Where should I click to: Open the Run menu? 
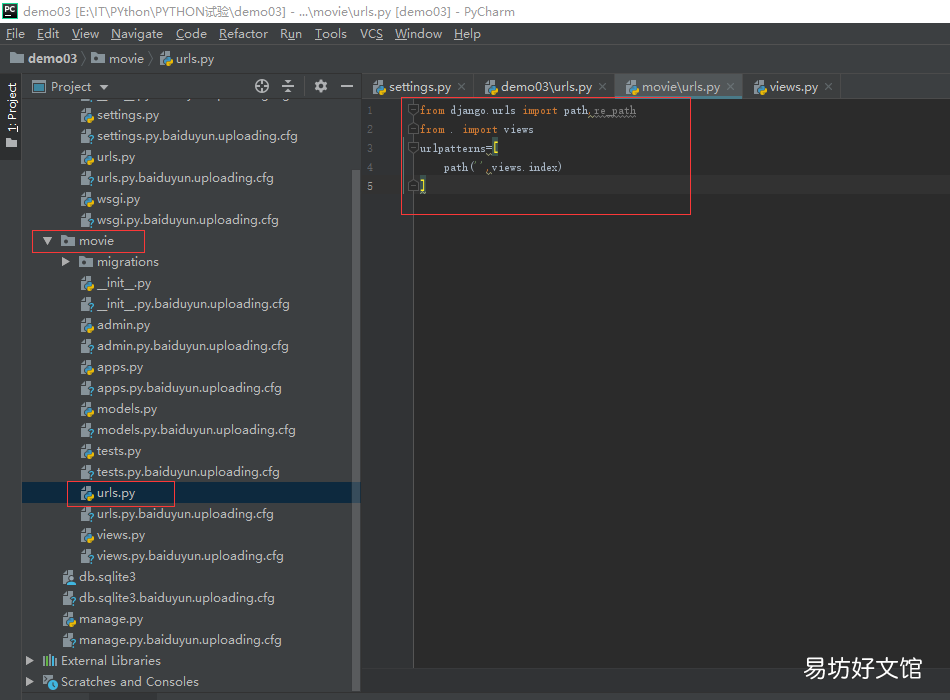click(291, 34)
